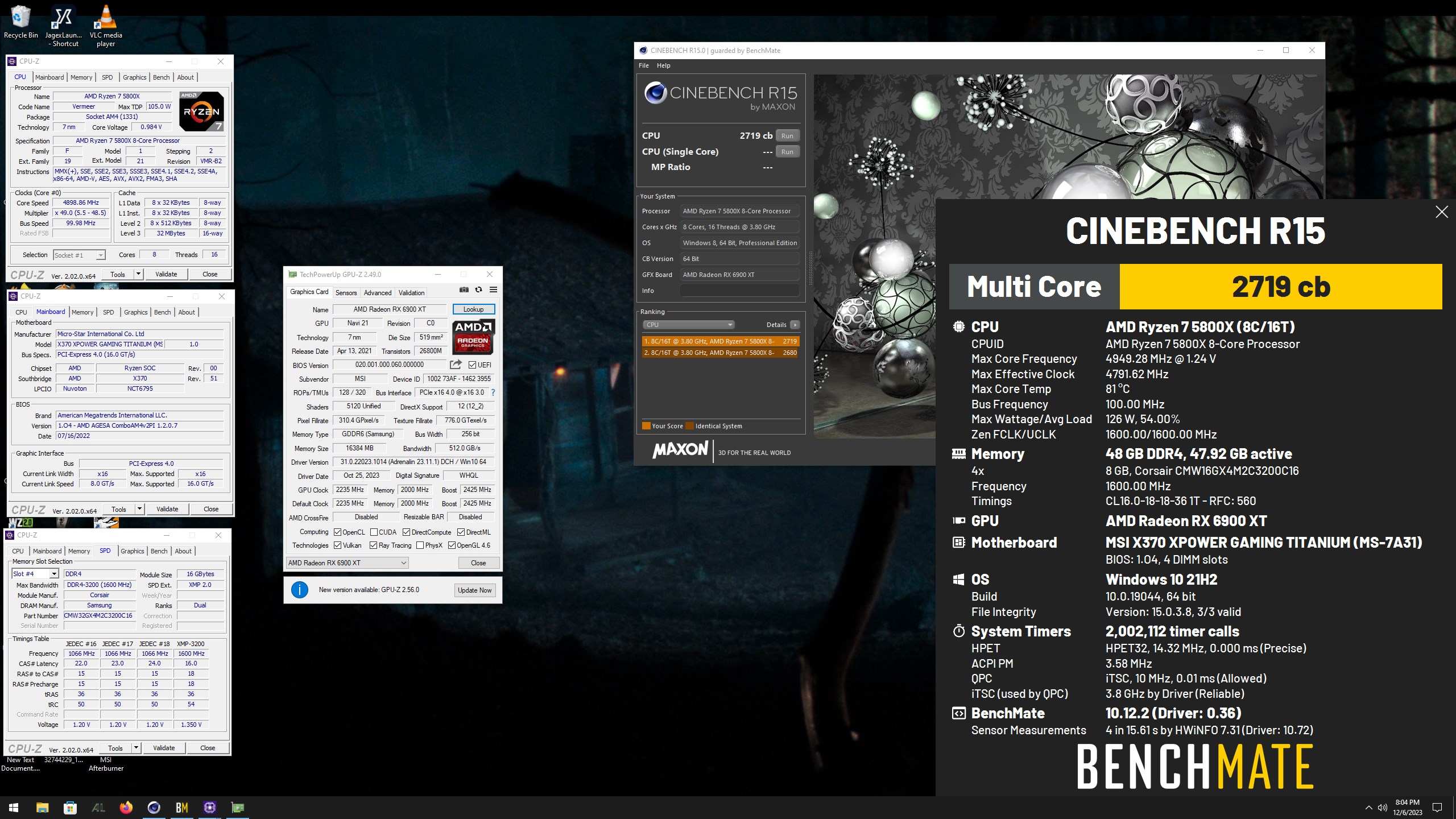Click the Ryzen 7 logo in CPU-Z
This screenshot has height=819, width=1456.
click(201, 111)
